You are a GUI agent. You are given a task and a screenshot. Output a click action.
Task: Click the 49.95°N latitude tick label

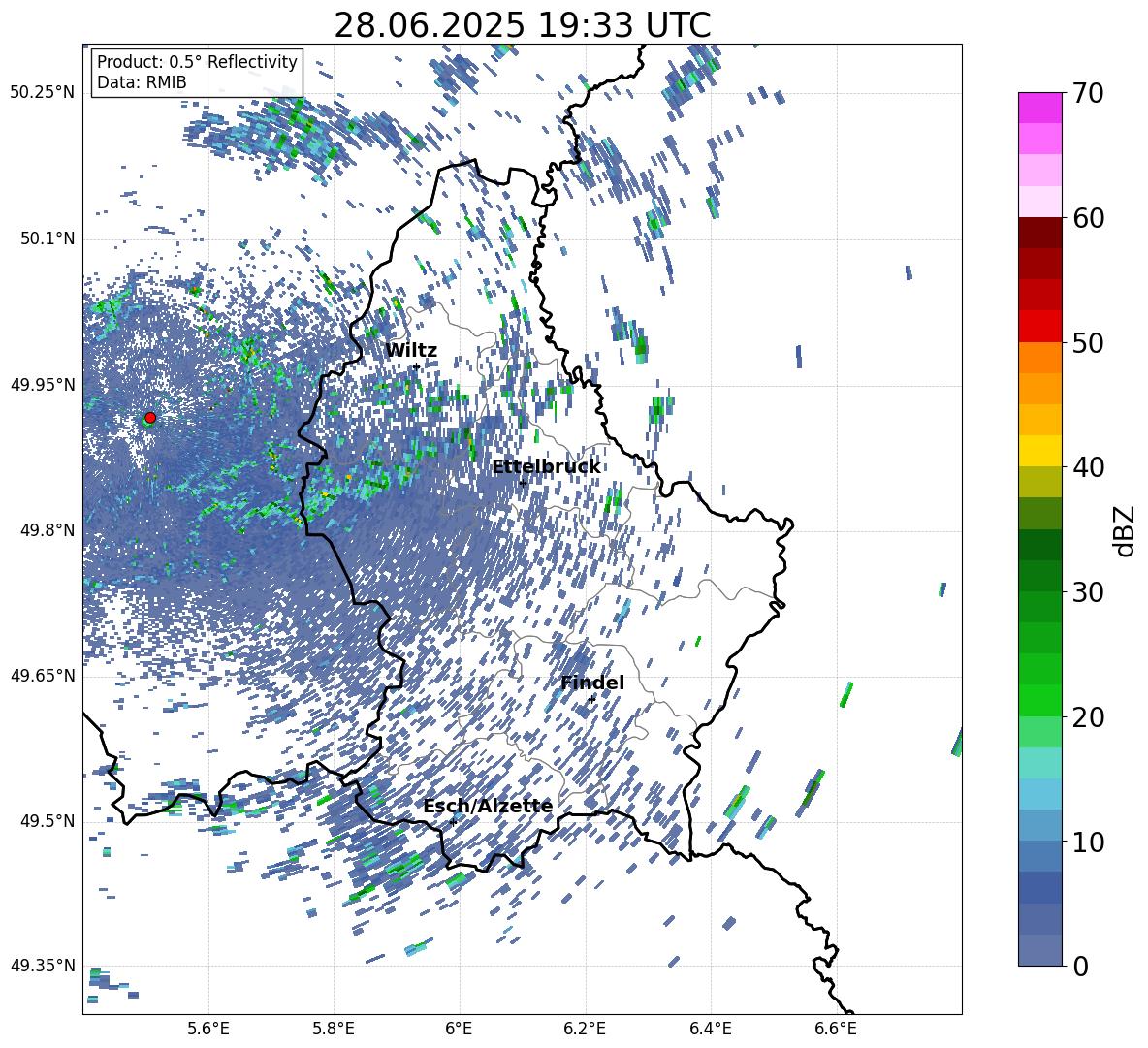[x=43, y=385]
